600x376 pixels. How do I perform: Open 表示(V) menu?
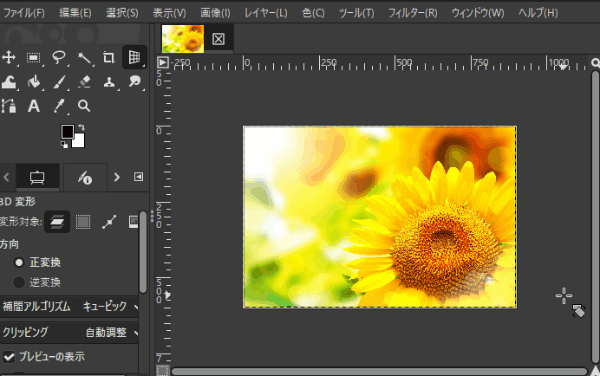[169, 13]
